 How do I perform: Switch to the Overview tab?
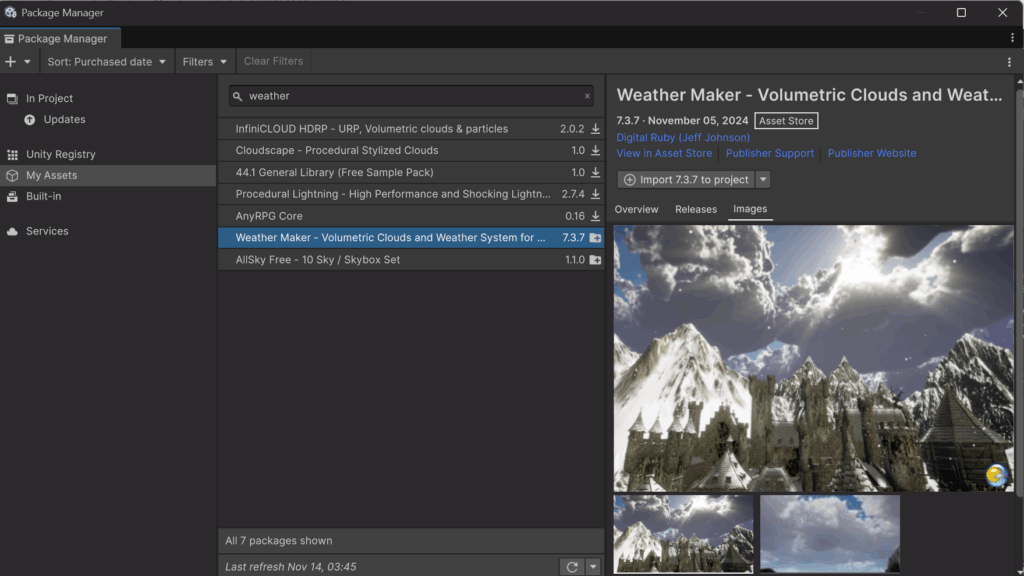(x=636, y=210)
